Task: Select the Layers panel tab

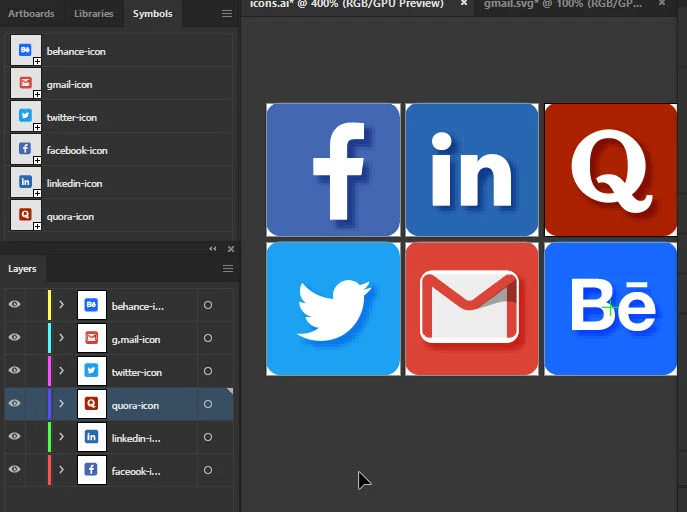Action: point(22,268)
